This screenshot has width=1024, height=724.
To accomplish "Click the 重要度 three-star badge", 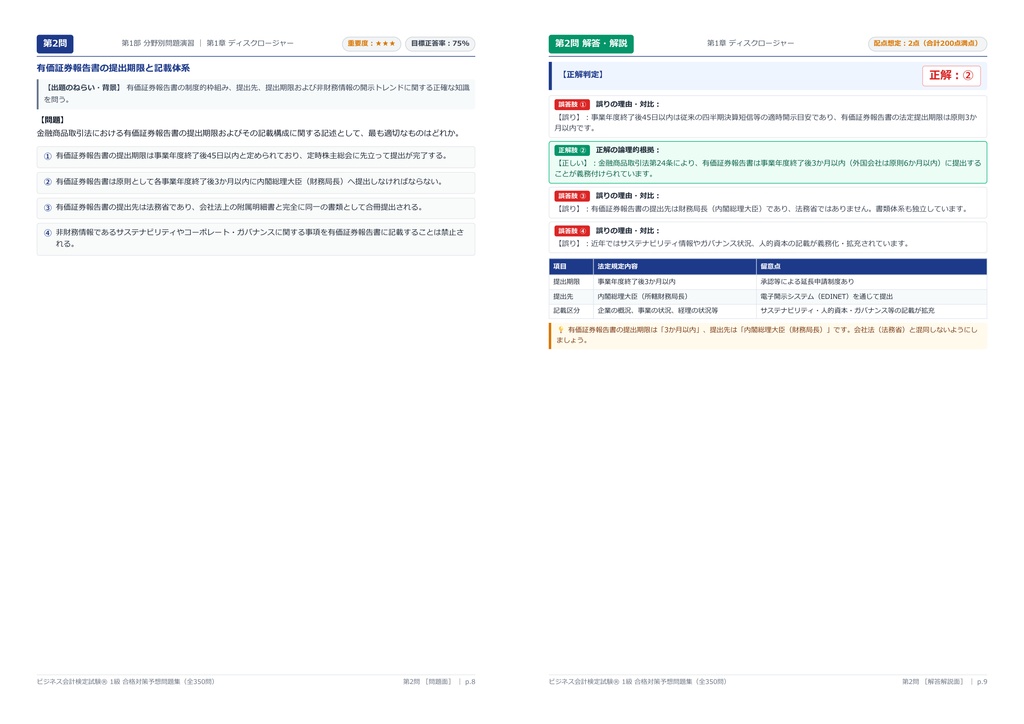I will 371,44.
